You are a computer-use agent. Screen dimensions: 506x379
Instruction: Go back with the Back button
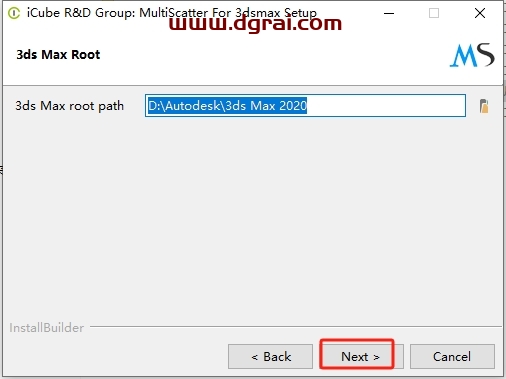pyautogui.click(x=270, y=356)
